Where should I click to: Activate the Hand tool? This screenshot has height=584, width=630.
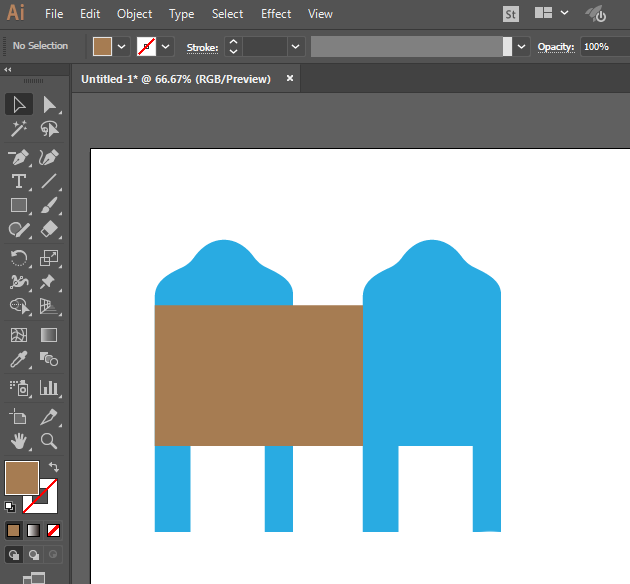pos(19,441)
